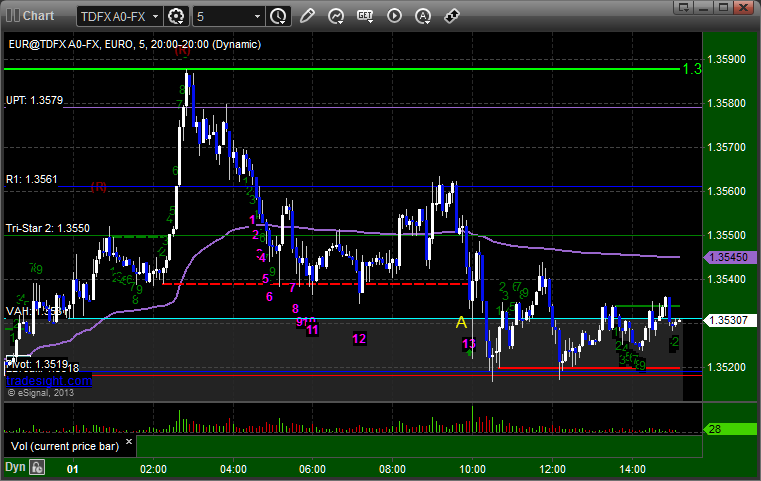Minimize the Chart window
The width and height of the screenshot is (761, 481).
(704, 7)
